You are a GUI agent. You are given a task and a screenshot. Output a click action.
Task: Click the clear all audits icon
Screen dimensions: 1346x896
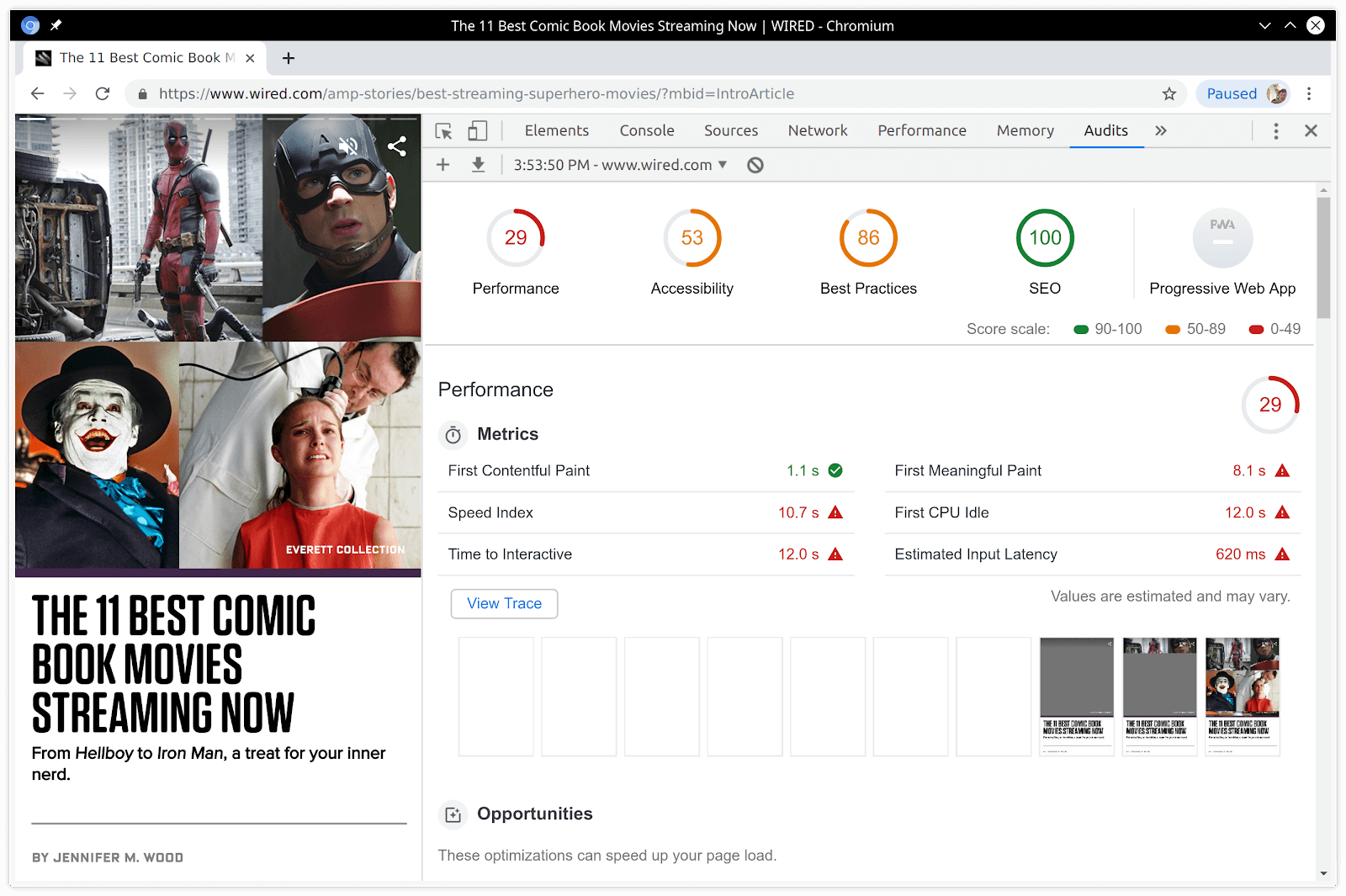pyautogui.click(x=755, y=165)
